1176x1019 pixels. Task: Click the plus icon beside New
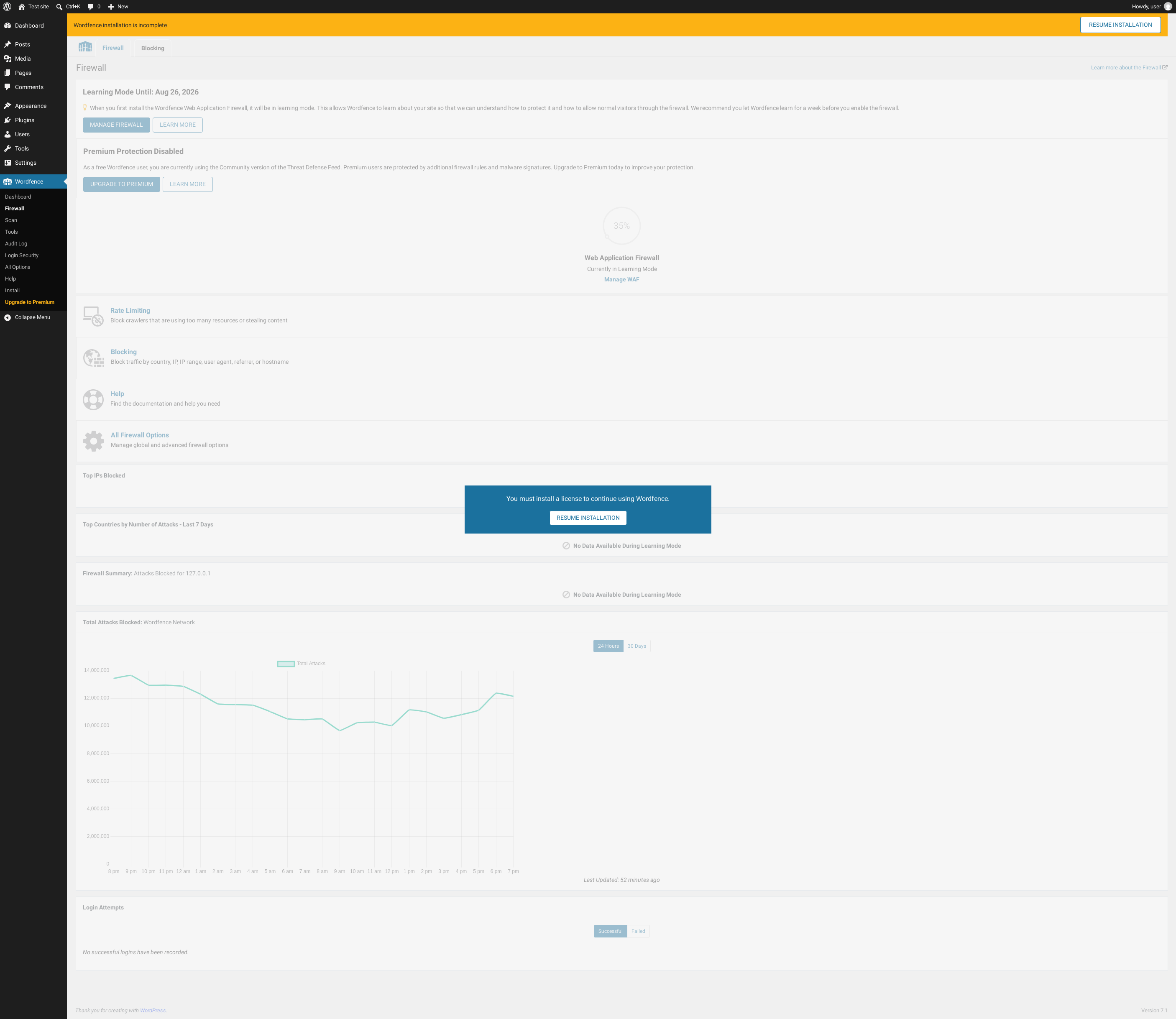pos(111,7)
